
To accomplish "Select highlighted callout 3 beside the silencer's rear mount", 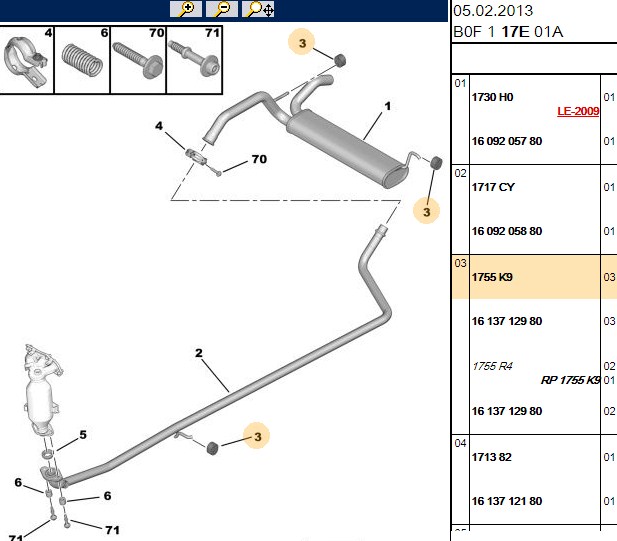I will [x=427, y=211].
